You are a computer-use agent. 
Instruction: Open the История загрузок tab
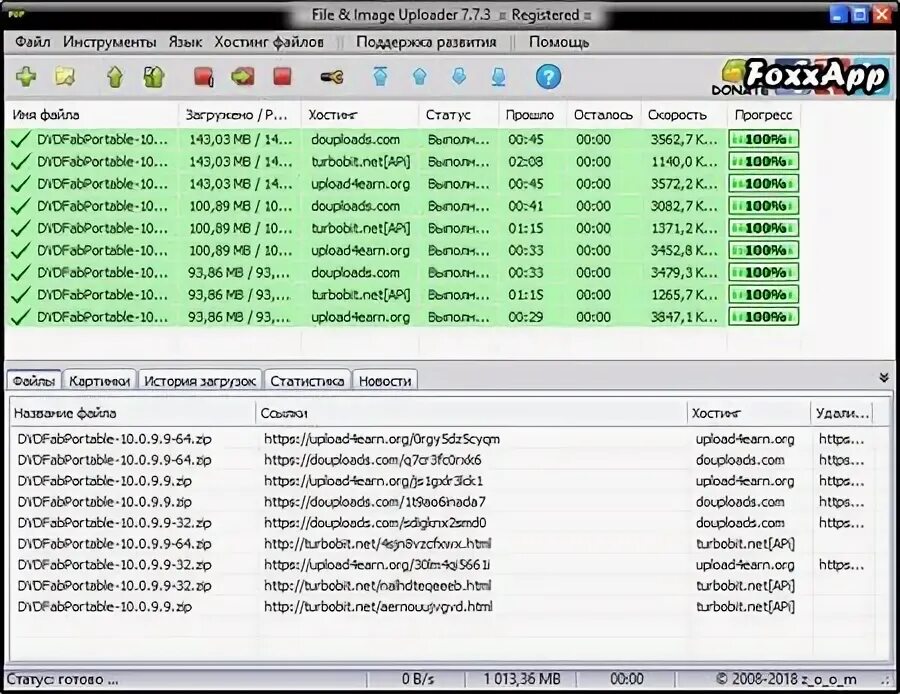coord(200,381)
